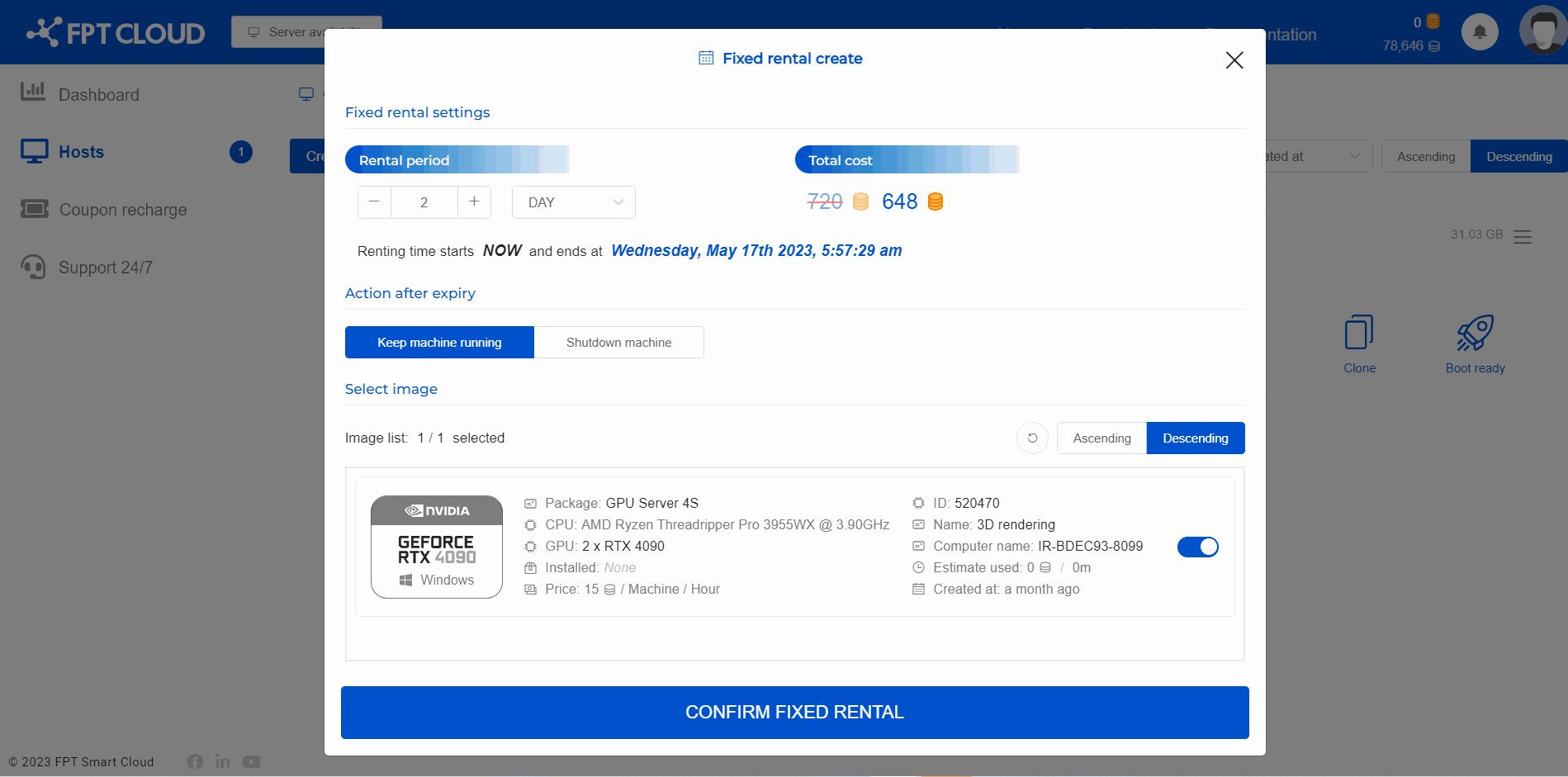Viewport: 1568px width, 777px height.
Task: Click the FPT Cloud logo
Action: click(x=116, y=32)
